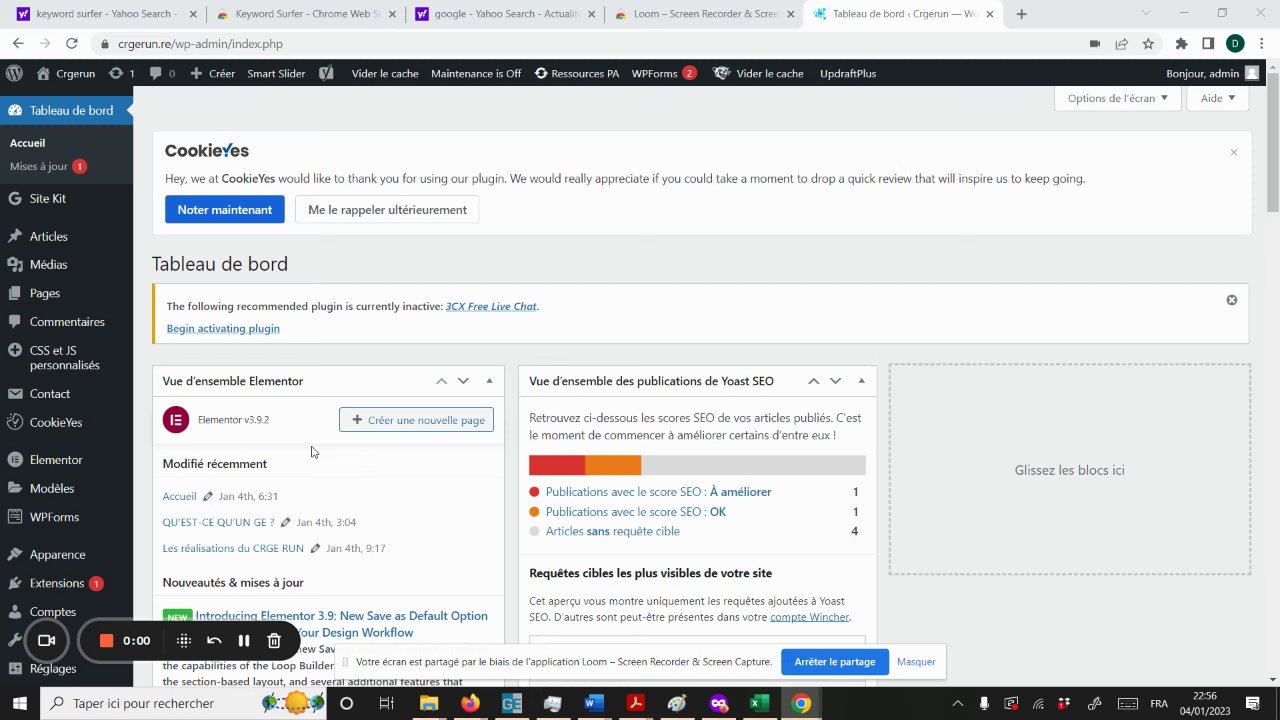Open recently modified Accueil page

(179, 496)
